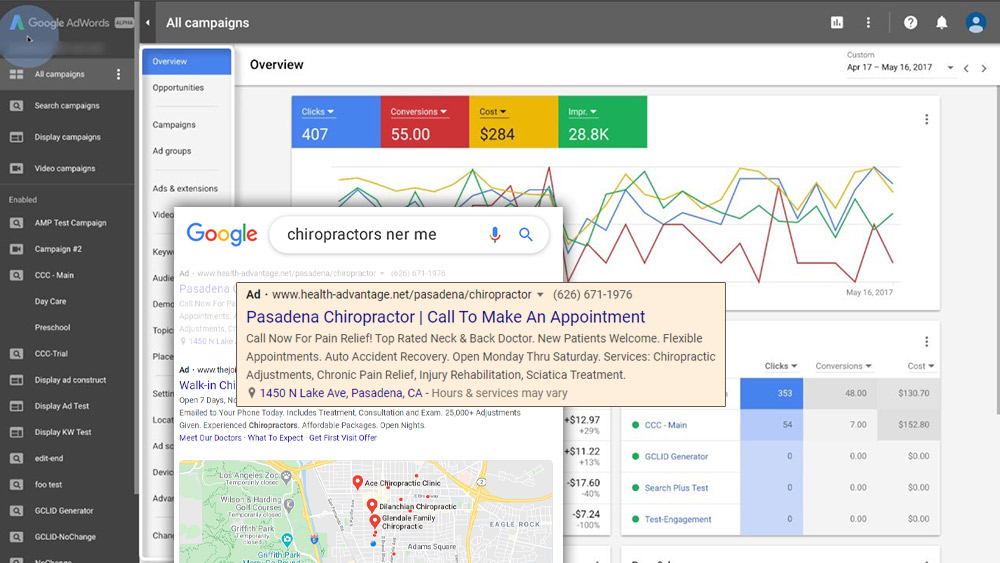Collapse the left navigation panel arrow

(147, 22)
